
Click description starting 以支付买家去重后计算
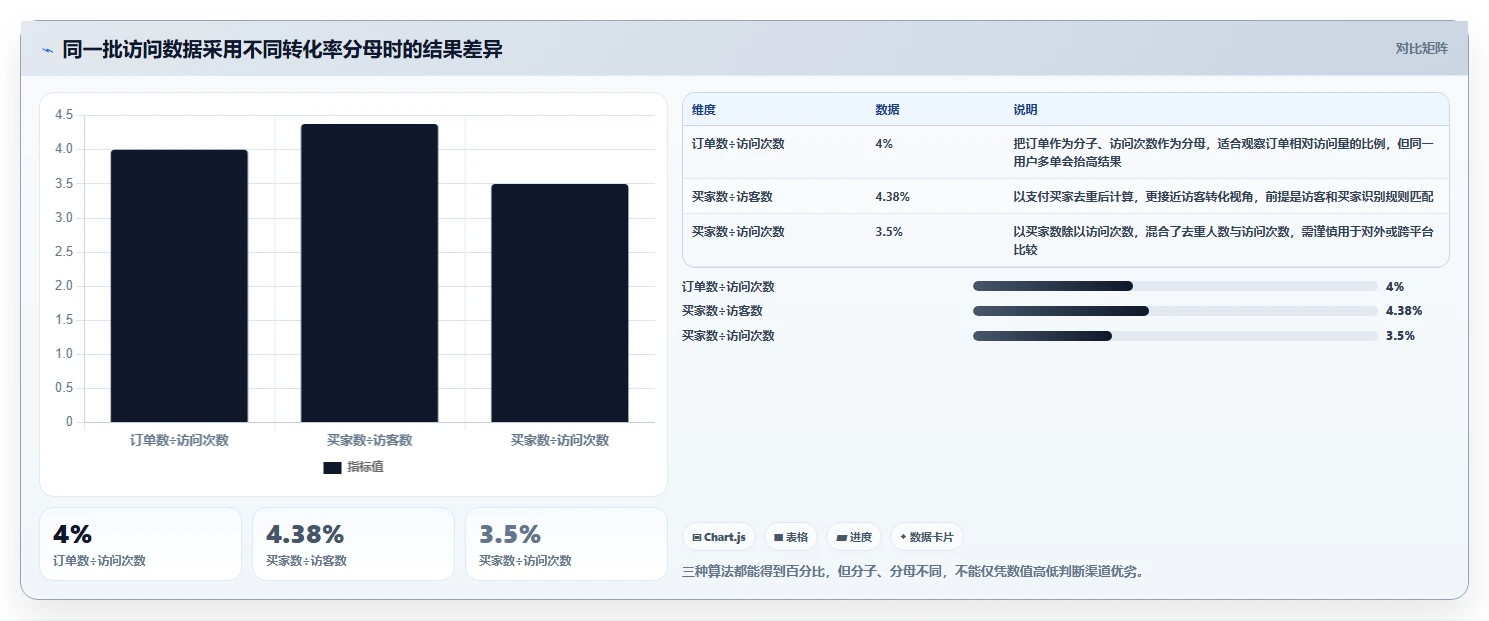click(x=1223, y=197)
